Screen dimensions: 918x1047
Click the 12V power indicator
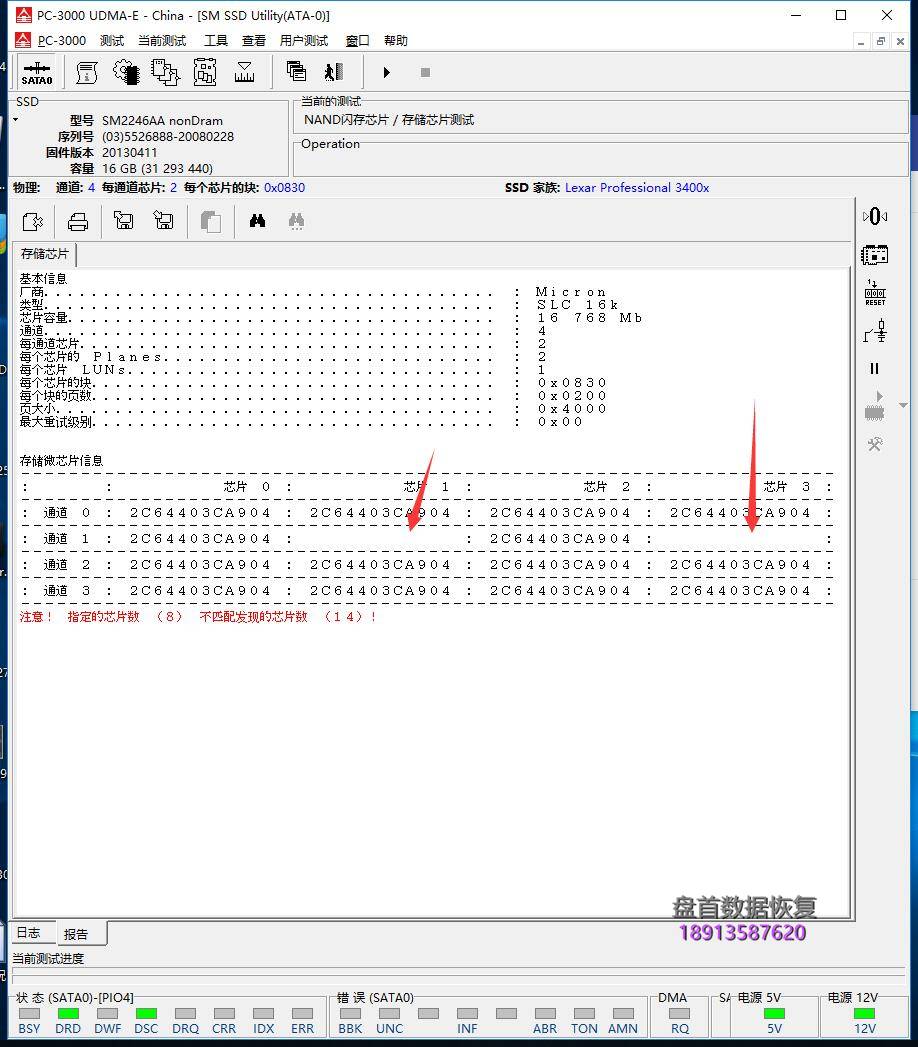[865, 1014]
